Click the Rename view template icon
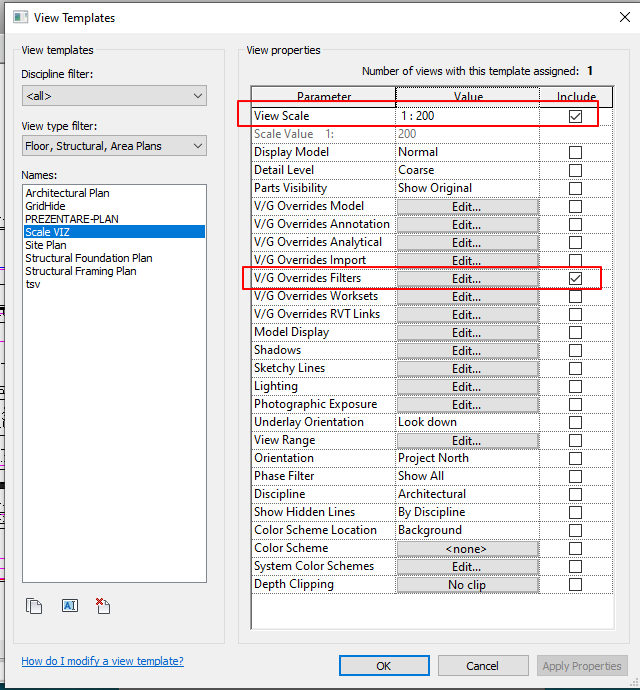Screen dimensions: 640x690 coord(70,606)
